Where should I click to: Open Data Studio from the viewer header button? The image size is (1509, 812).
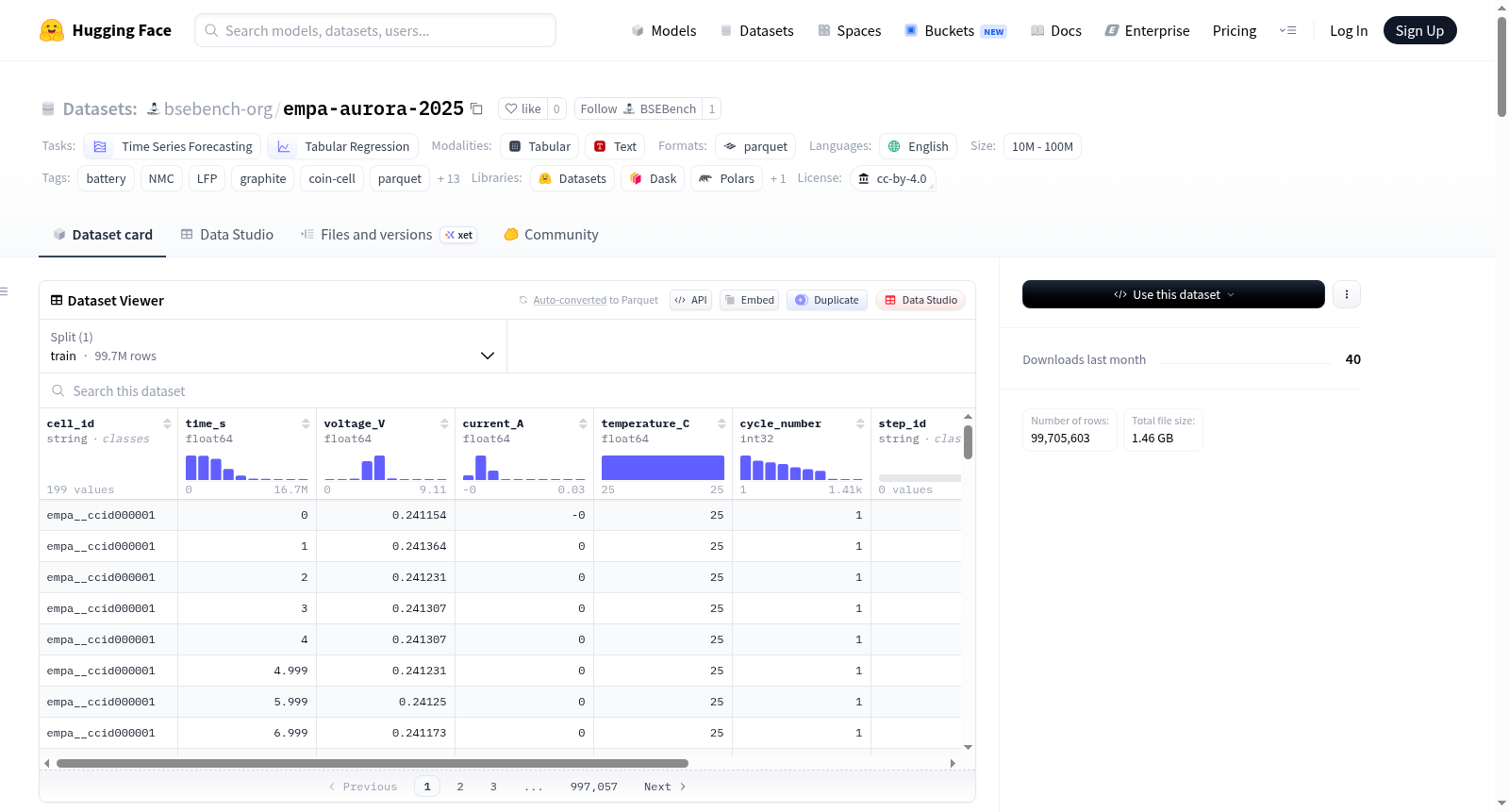pyautogui.click(x=920, y=300)
